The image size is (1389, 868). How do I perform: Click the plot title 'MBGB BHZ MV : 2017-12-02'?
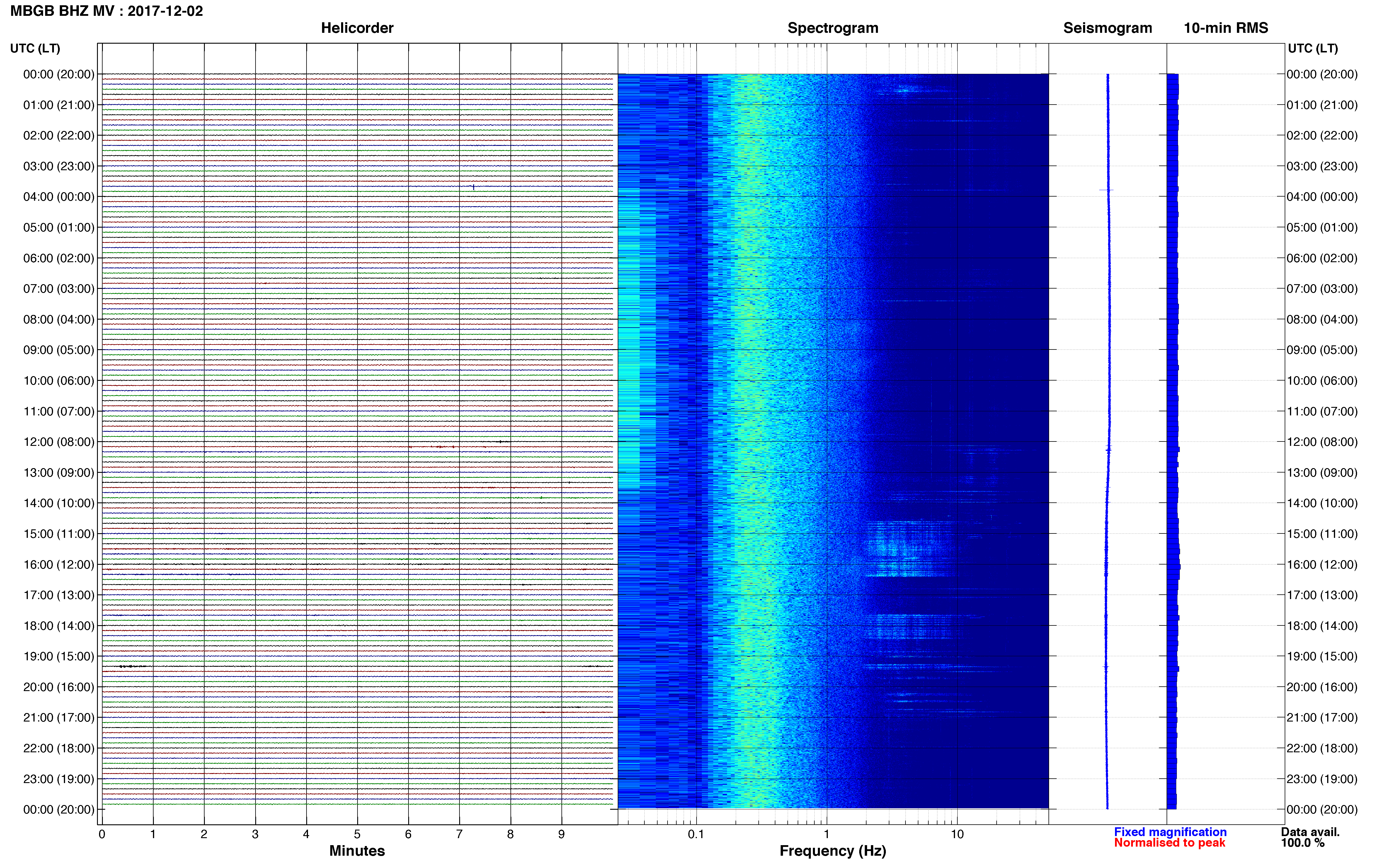107,11
